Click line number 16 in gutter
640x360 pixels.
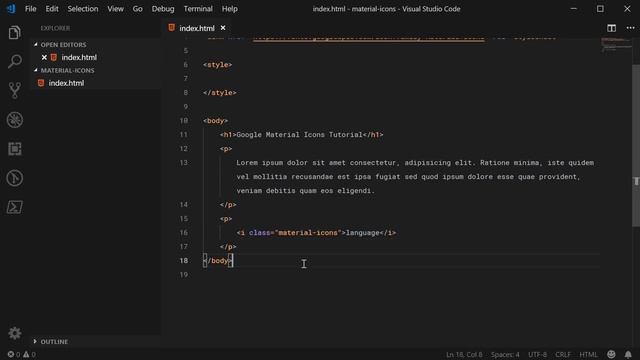[184, 233]
